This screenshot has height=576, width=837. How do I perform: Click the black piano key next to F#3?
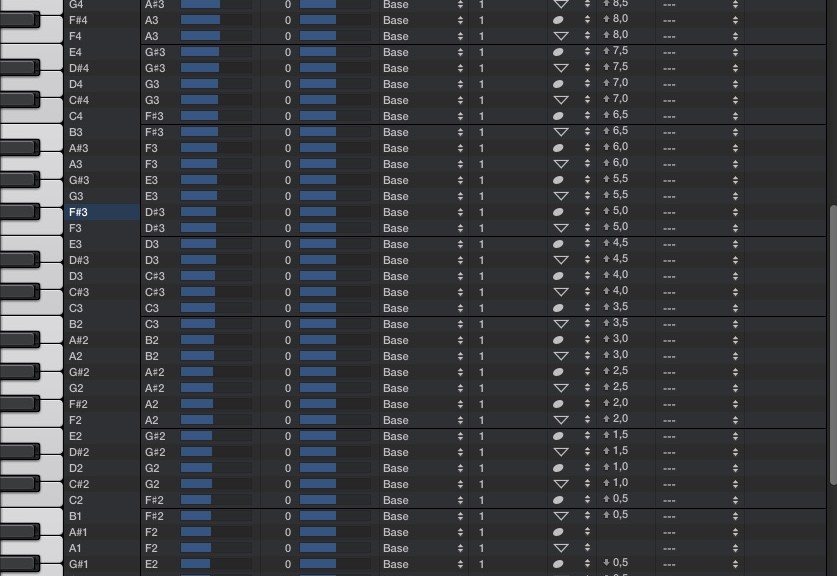18,212
